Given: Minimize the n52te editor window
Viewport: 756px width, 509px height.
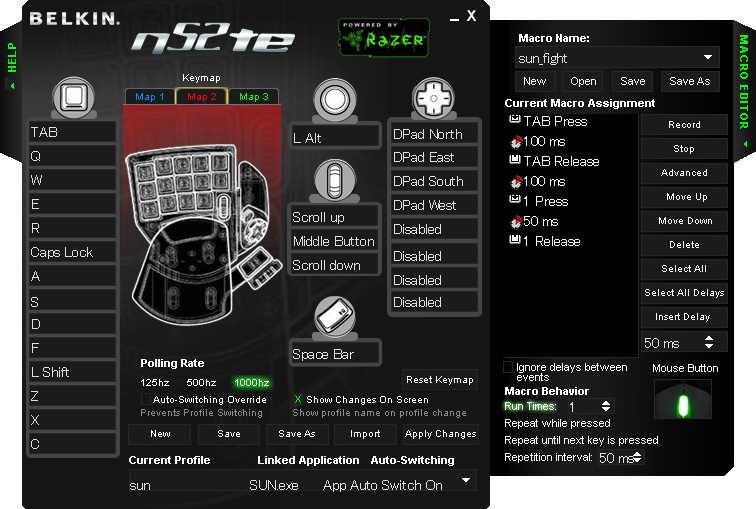Looking at the screenshot, I should coord(454,19).
